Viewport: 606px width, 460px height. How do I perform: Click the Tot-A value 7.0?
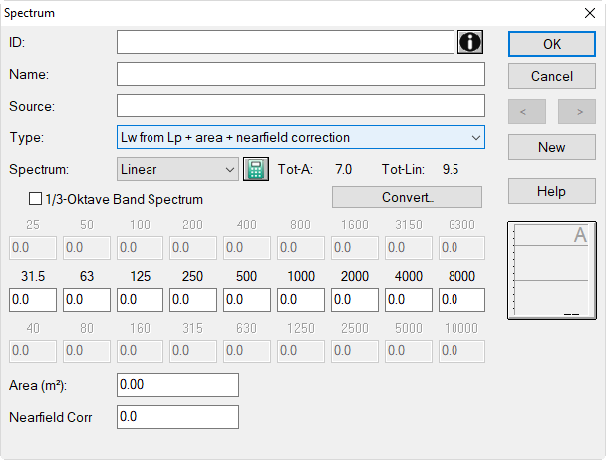[x=344, y=169]
